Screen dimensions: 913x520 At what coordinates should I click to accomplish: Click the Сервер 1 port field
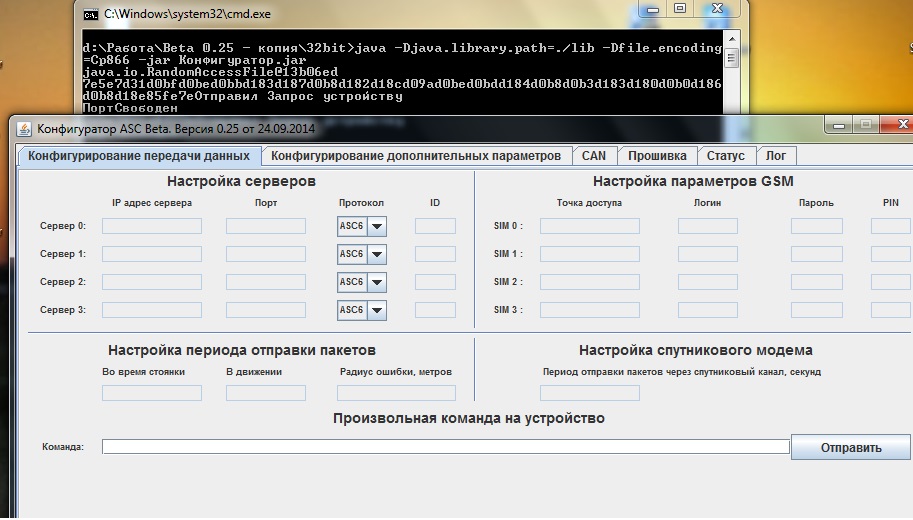[x=266, y=254]
